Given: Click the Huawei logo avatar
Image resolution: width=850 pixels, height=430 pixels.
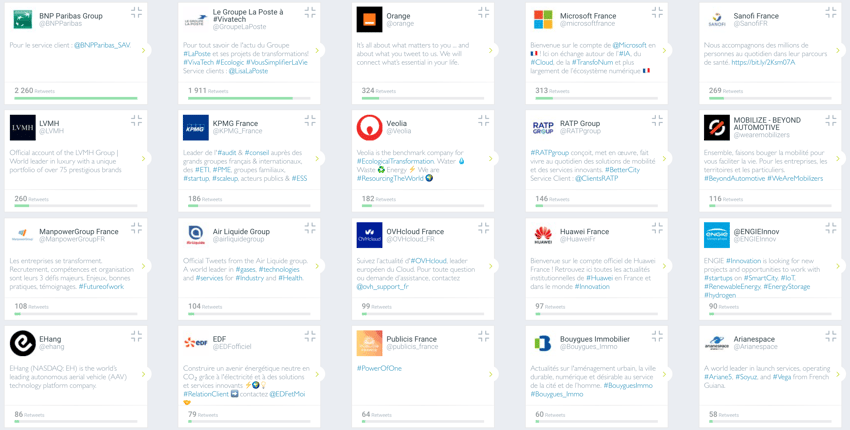Looking at the screenshot, I should point(543,235).
